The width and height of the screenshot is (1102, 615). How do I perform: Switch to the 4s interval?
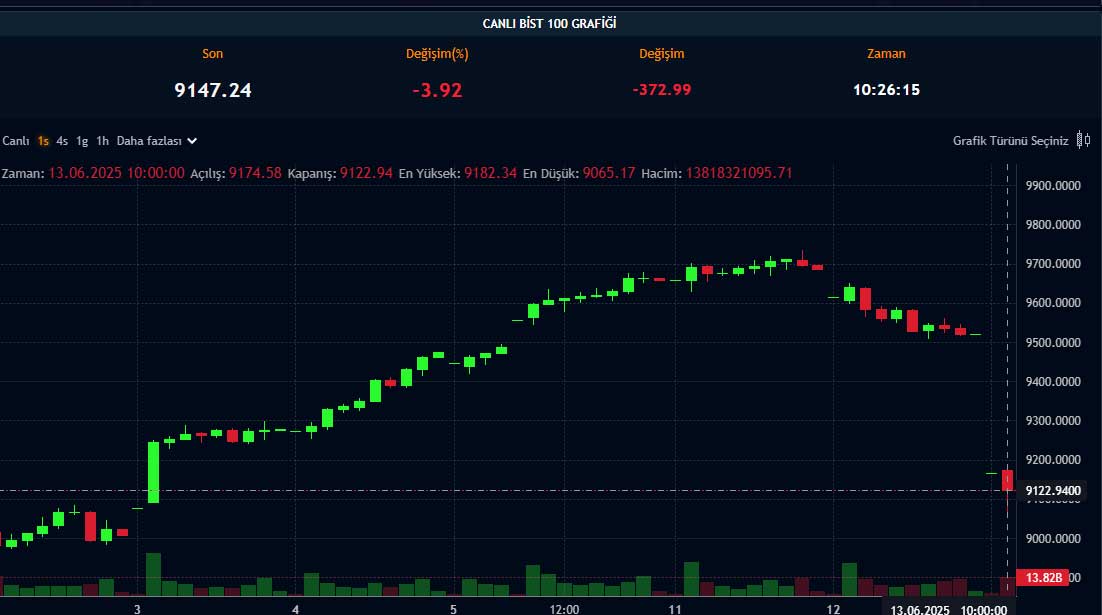click(x=62, y=141)
